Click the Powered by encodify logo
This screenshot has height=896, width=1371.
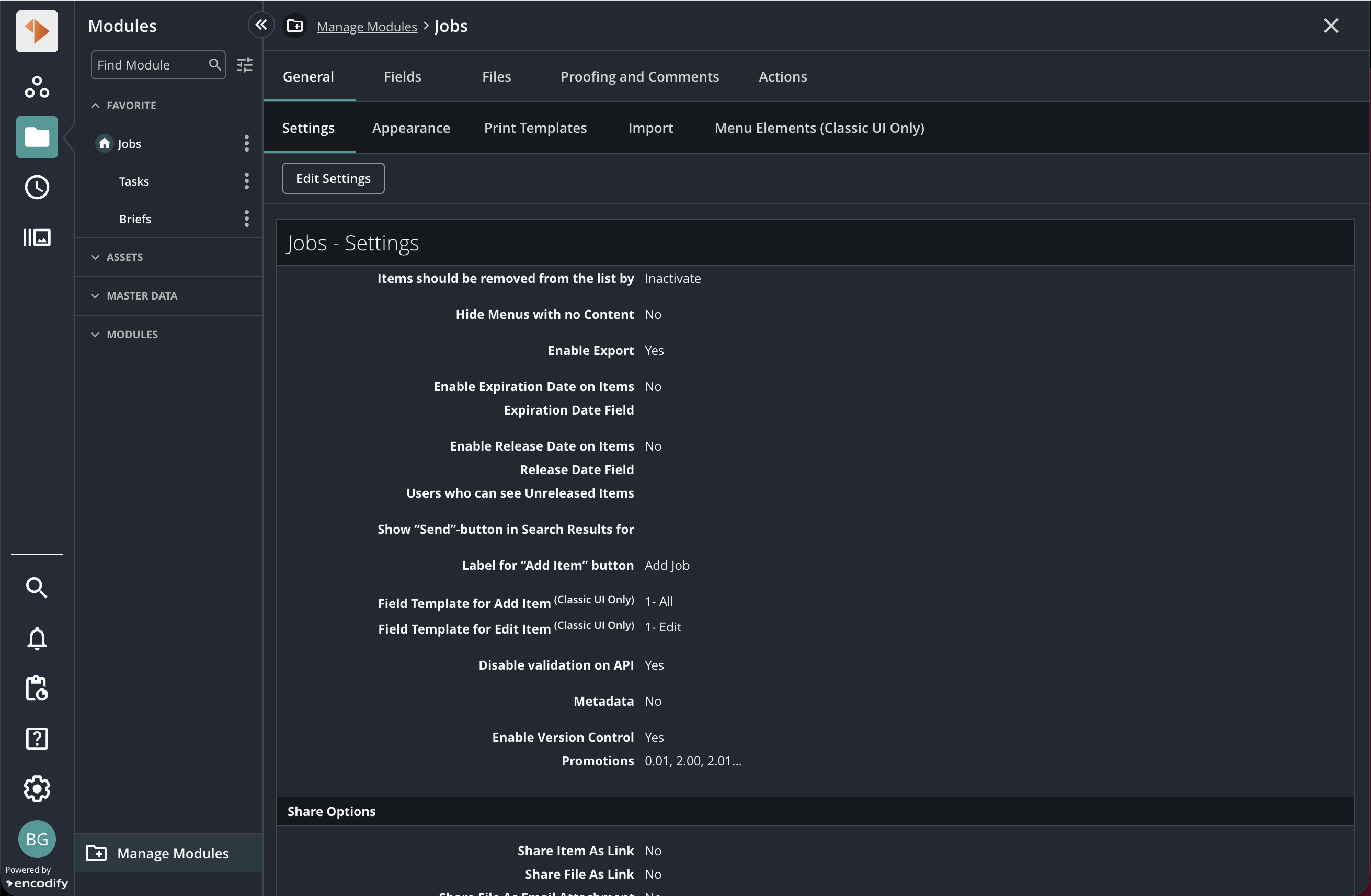pos(37,877)
